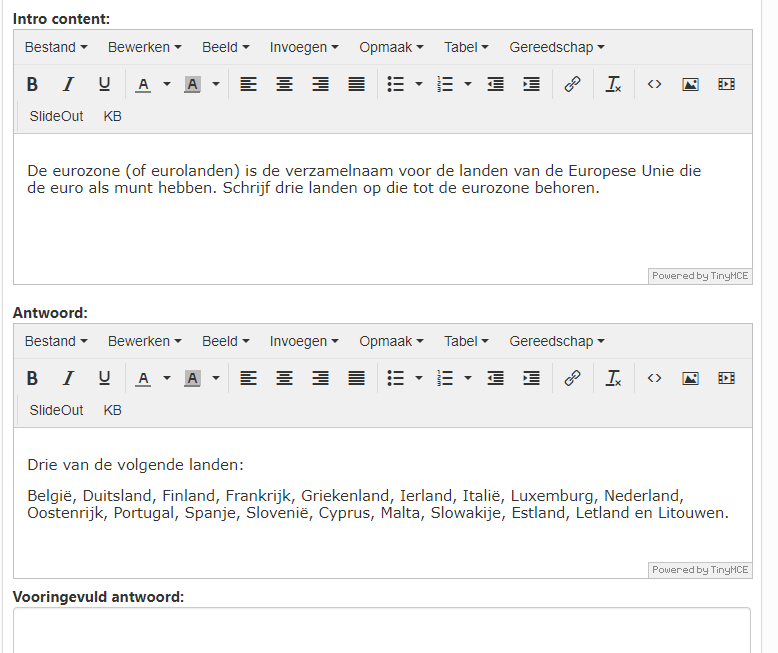Image resolution: width=778 pixels, height=653 pixels.
Task: Center align text in Intro content editor
Action: tap(284, 85)
